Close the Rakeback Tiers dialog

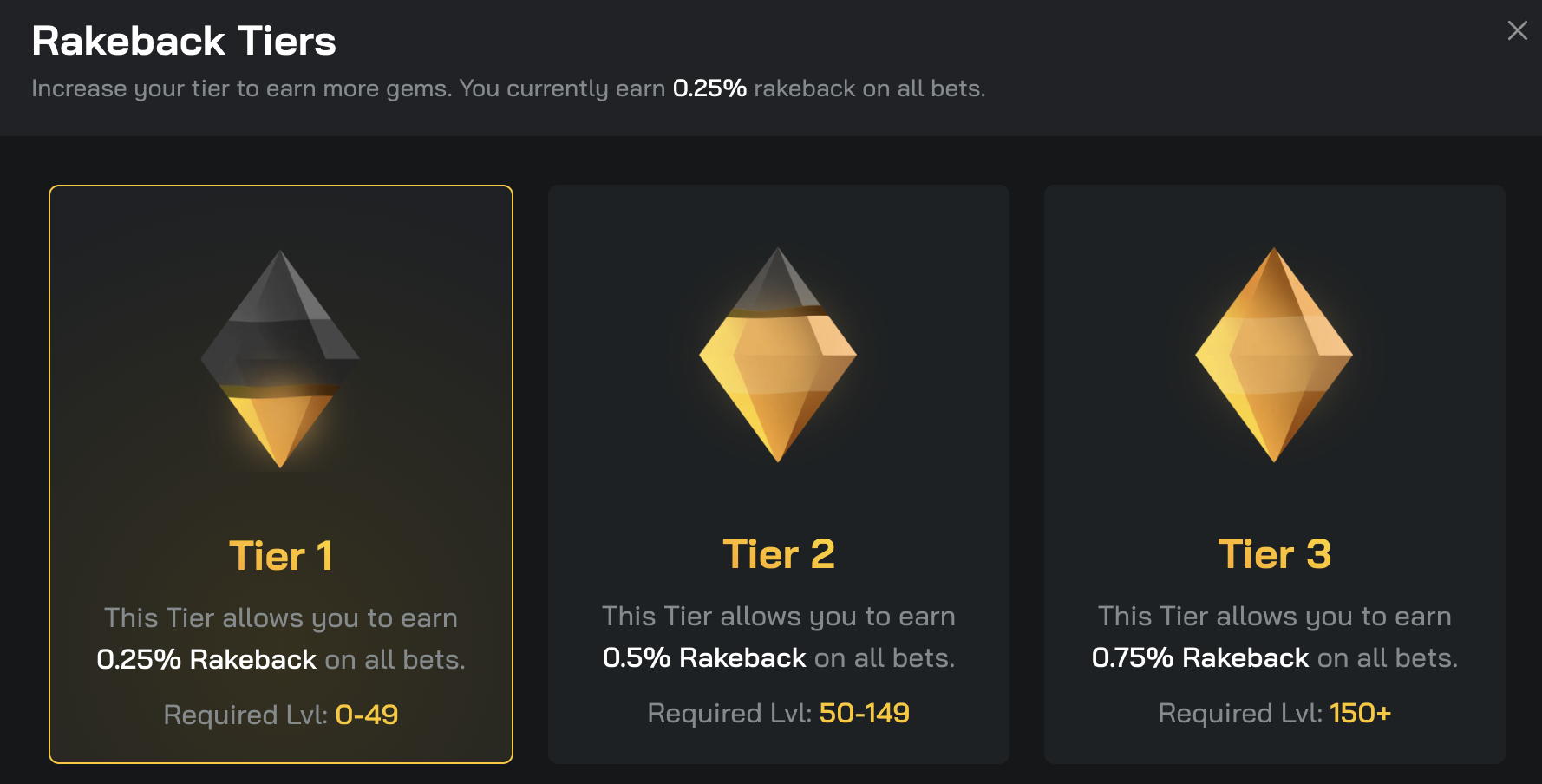pos(1517,30)
